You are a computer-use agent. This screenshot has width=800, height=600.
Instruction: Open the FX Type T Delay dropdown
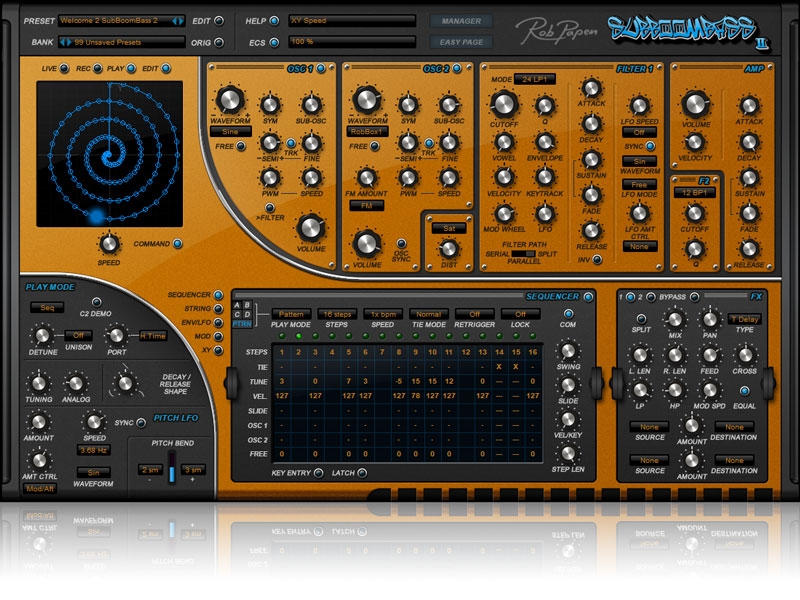pos(744,318)
